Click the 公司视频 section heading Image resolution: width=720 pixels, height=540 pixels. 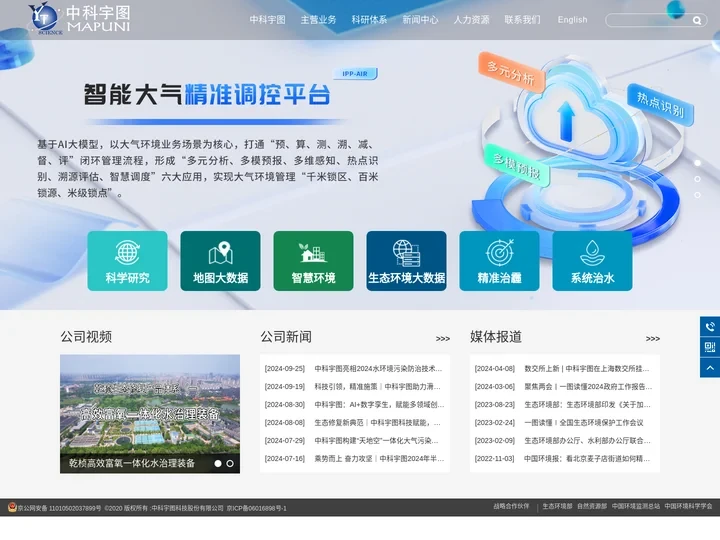click(86, 337)
